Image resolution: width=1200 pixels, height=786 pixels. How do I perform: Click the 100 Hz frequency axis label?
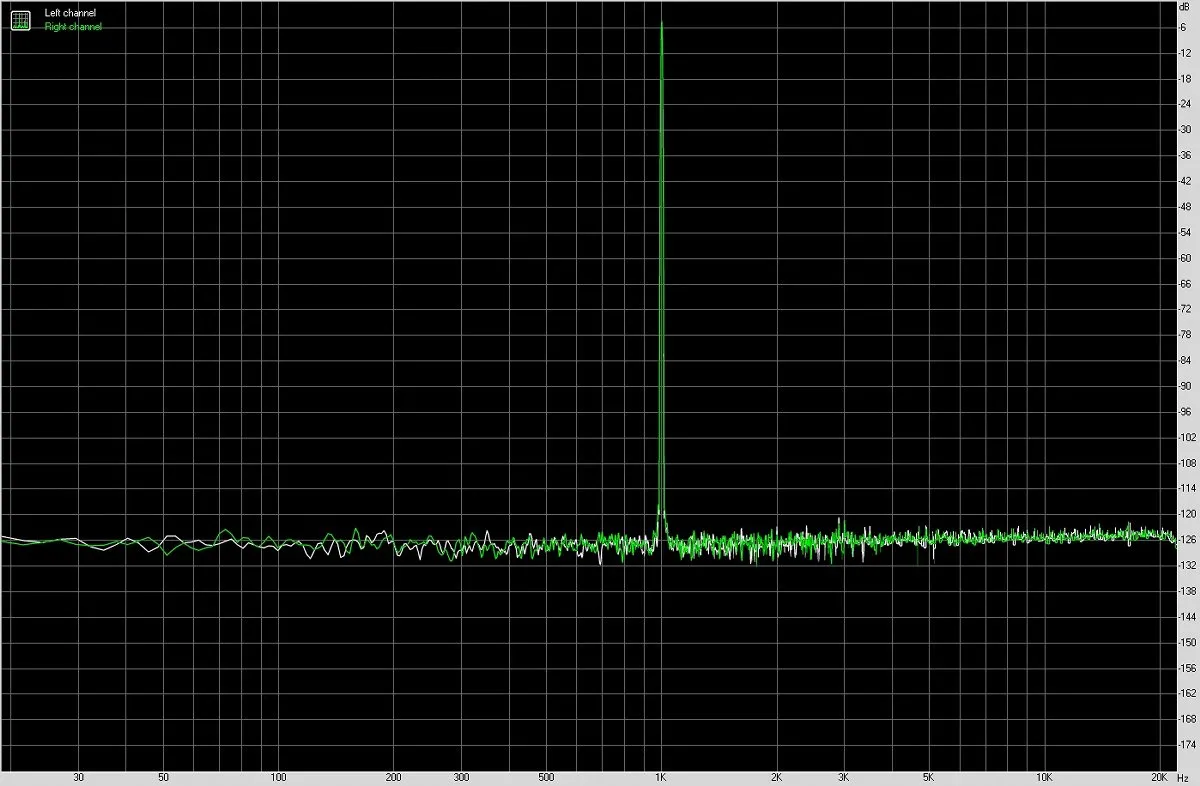279,777
